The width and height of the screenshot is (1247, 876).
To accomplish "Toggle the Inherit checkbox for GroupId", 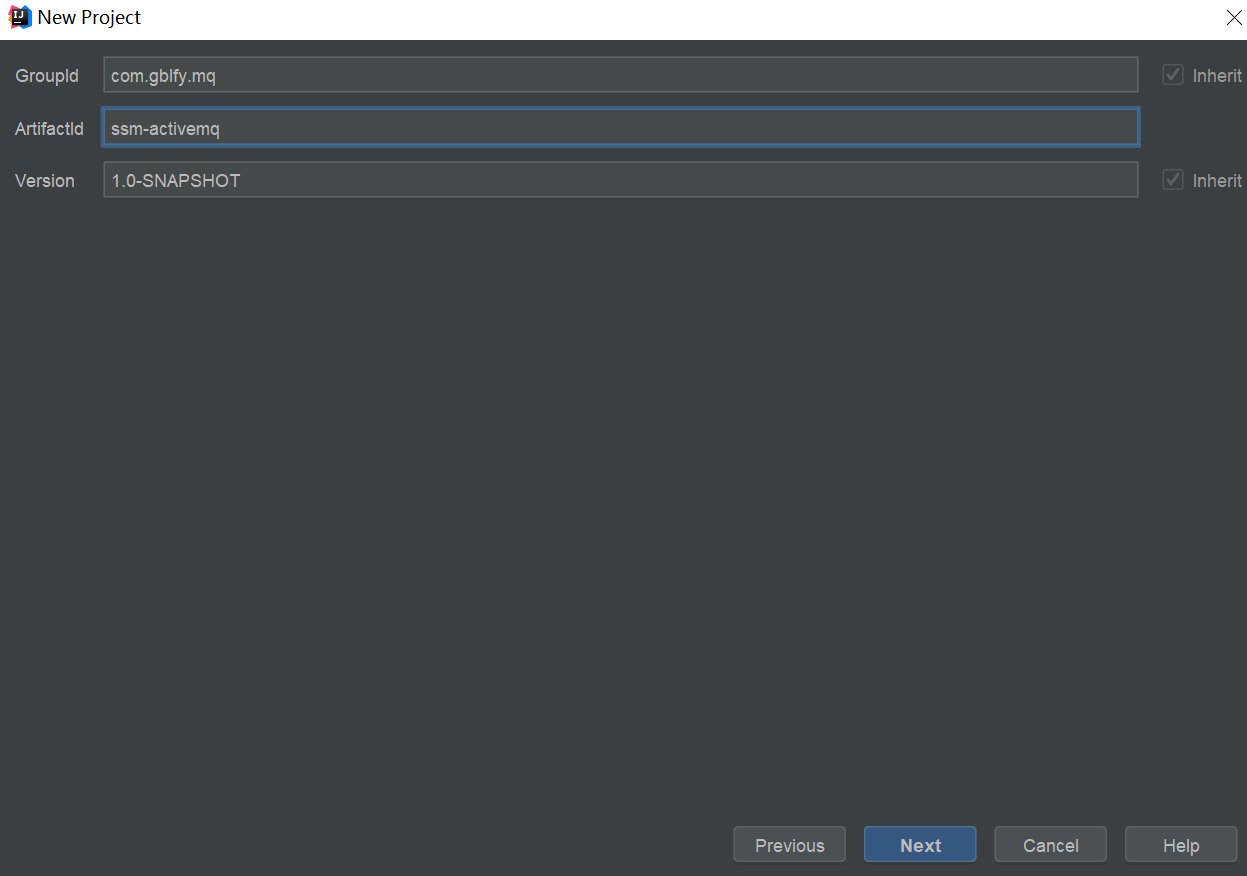I will pyautogui.click(x=1173, y=75).
